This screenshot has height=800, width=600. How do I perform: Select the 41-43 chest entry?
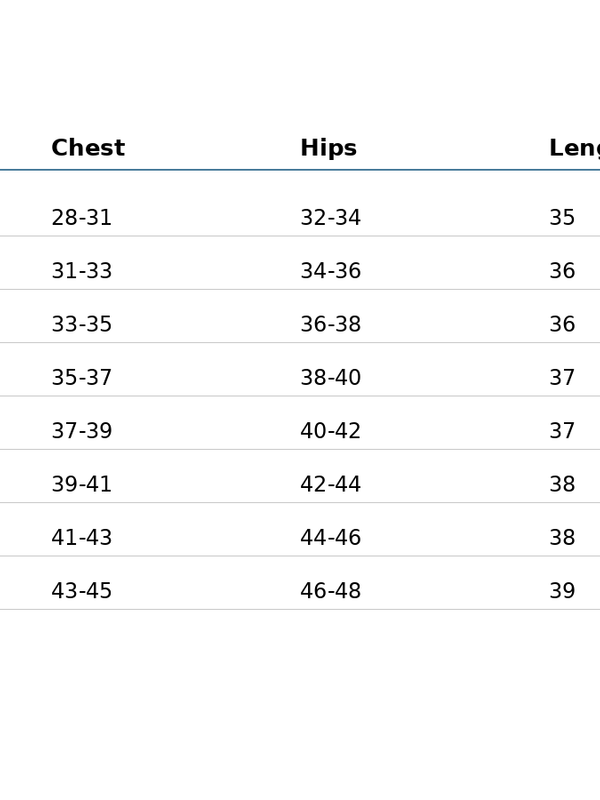point(81,539)
